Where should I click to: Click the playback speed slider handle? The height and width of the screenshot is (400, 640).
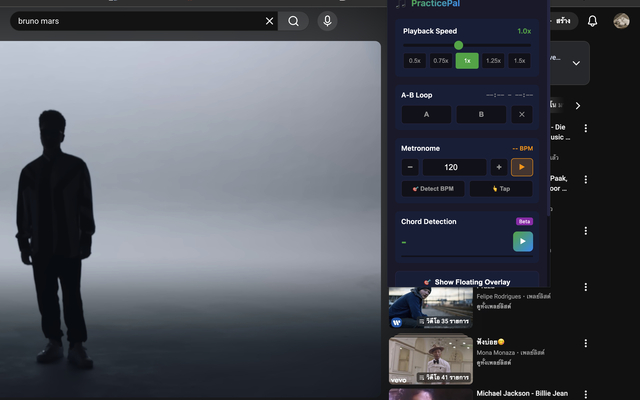[x=458, y=45]
